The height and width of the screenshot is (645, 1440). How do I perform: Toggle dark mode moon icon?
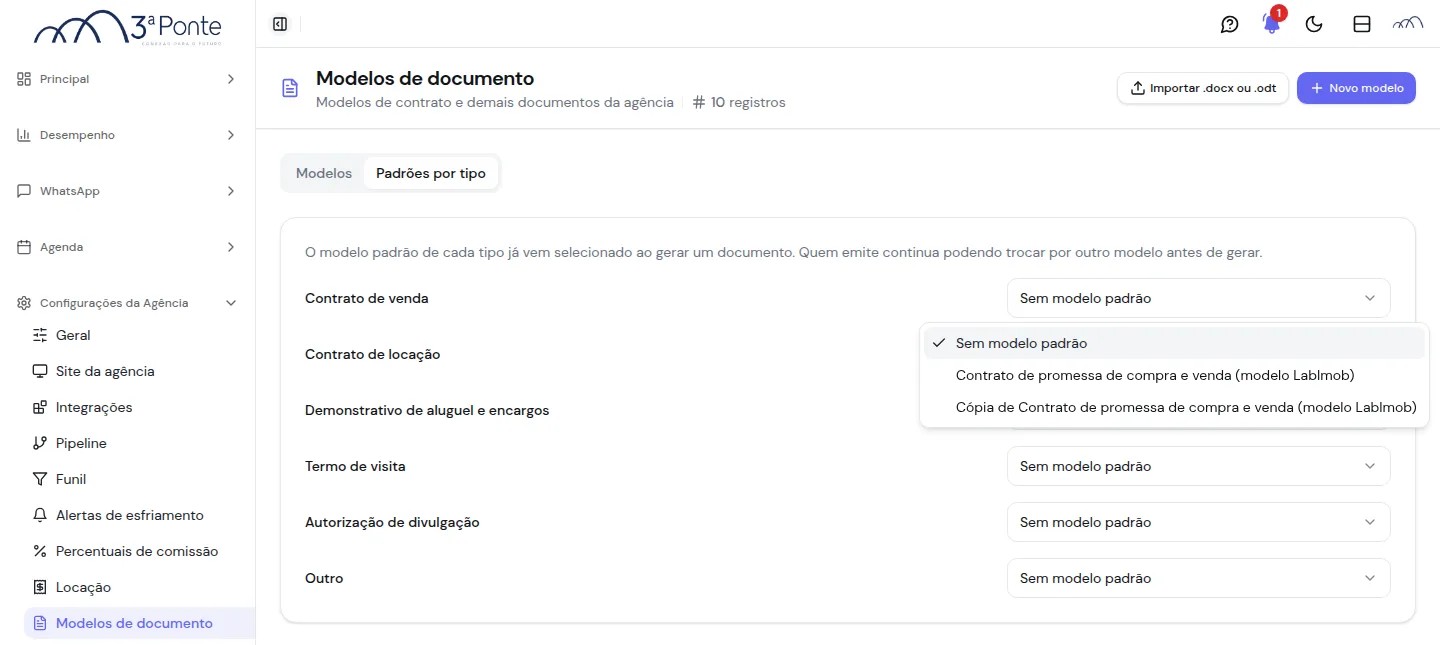[1315, 24]
